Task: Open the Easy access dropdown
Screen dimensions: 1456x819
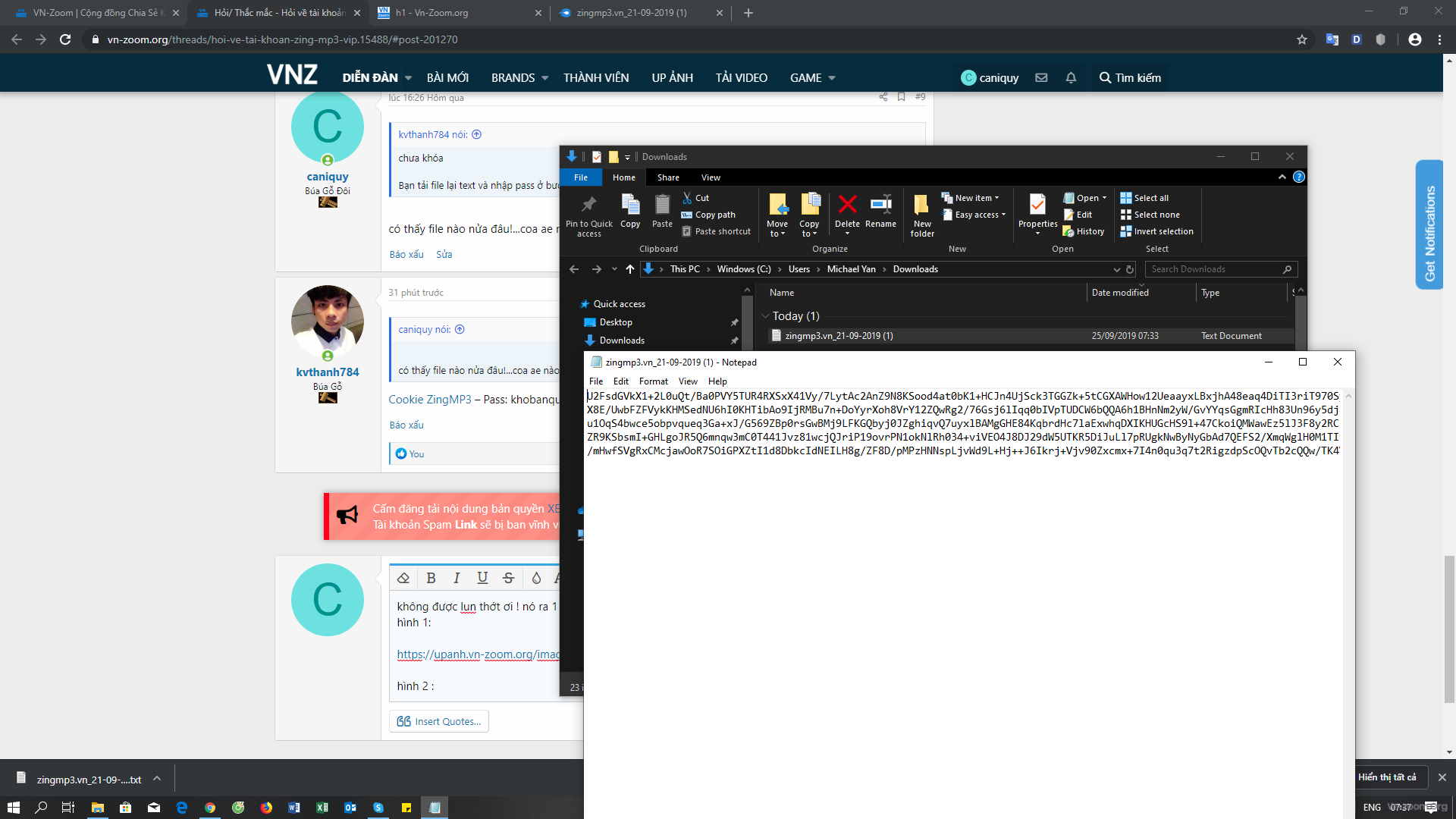Action: 974,215
